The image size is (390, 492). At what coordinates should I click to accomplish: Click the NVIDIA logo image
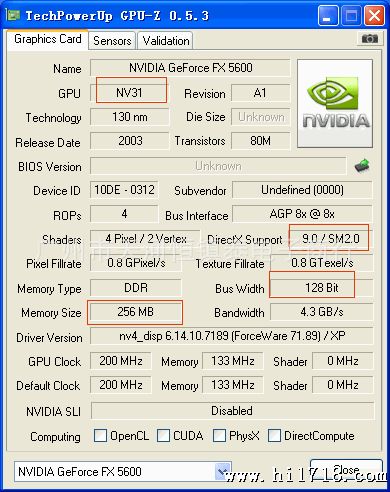pos(335,103)
